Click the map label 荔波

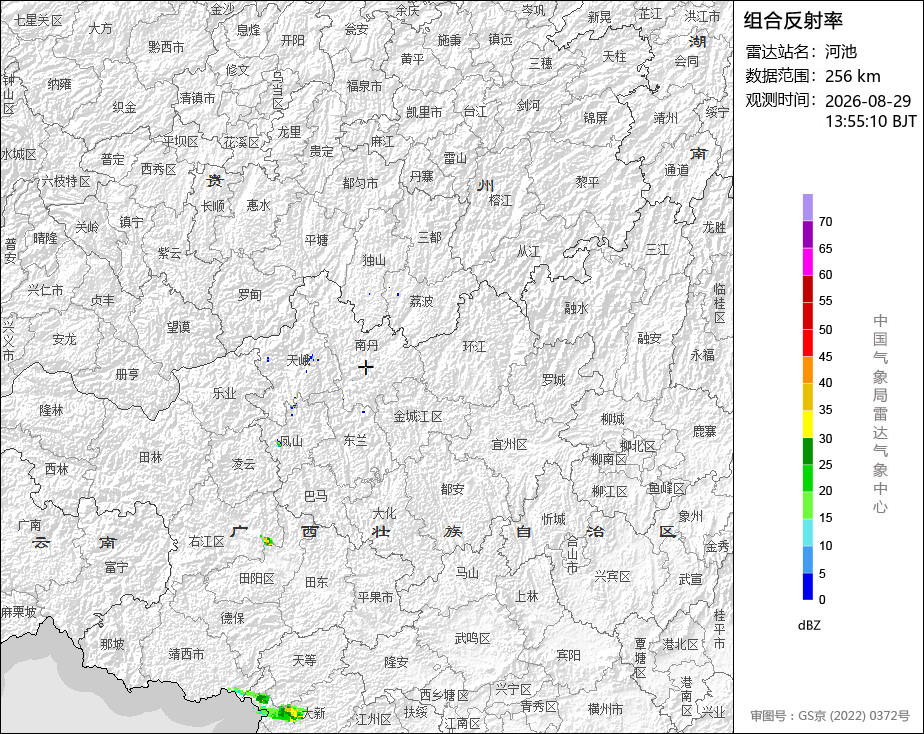coord(421,301)
